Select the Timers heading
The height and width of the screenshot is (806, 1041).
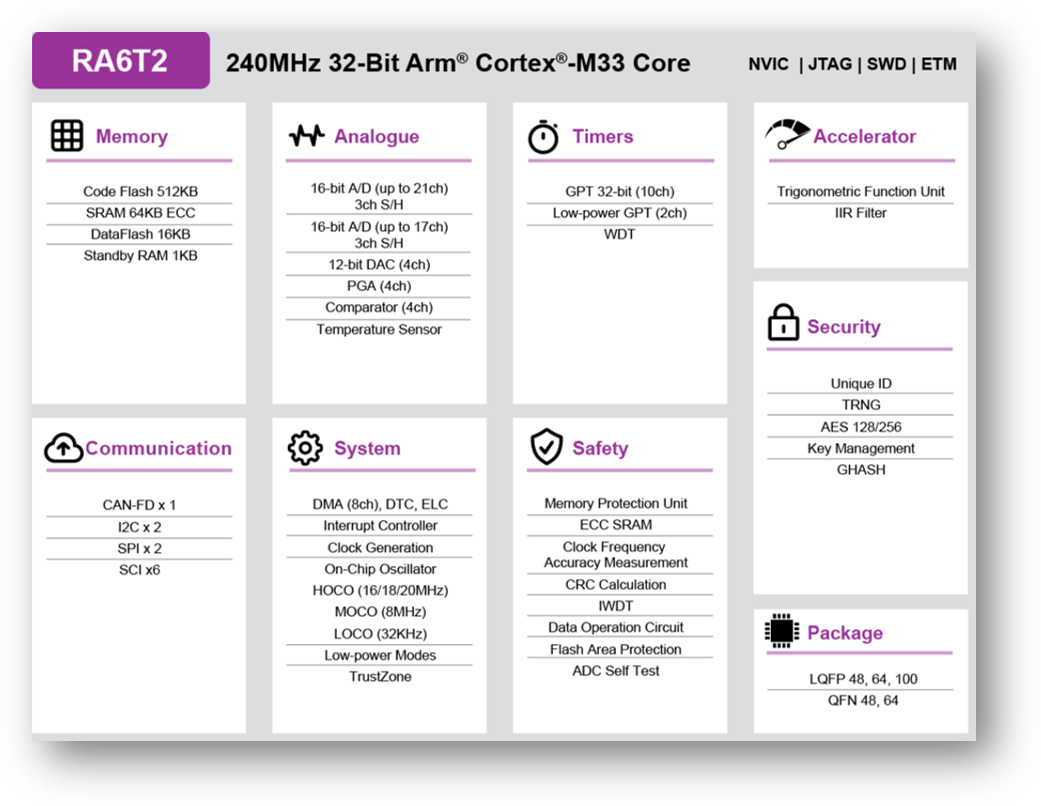pos(603,136)
